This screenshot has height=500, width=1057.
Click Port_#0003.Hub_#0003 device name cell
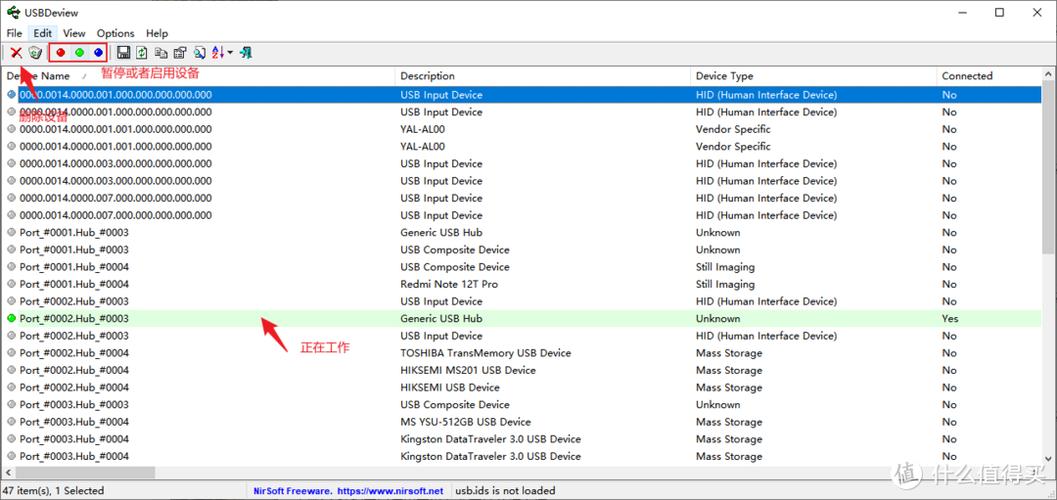[x=74, y=404]
